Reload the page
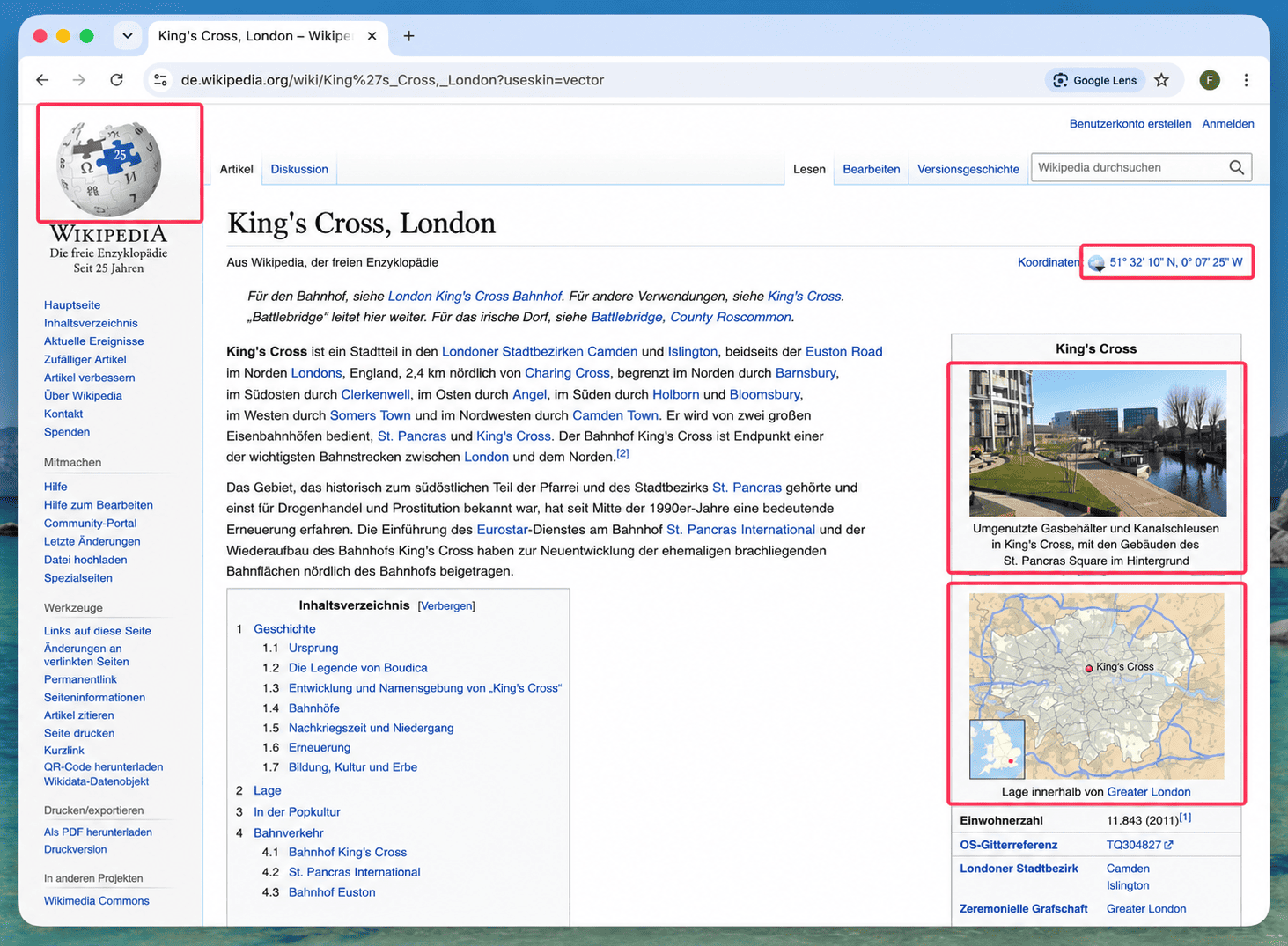The image size is (1288, 946). click(x=116, y=80)
